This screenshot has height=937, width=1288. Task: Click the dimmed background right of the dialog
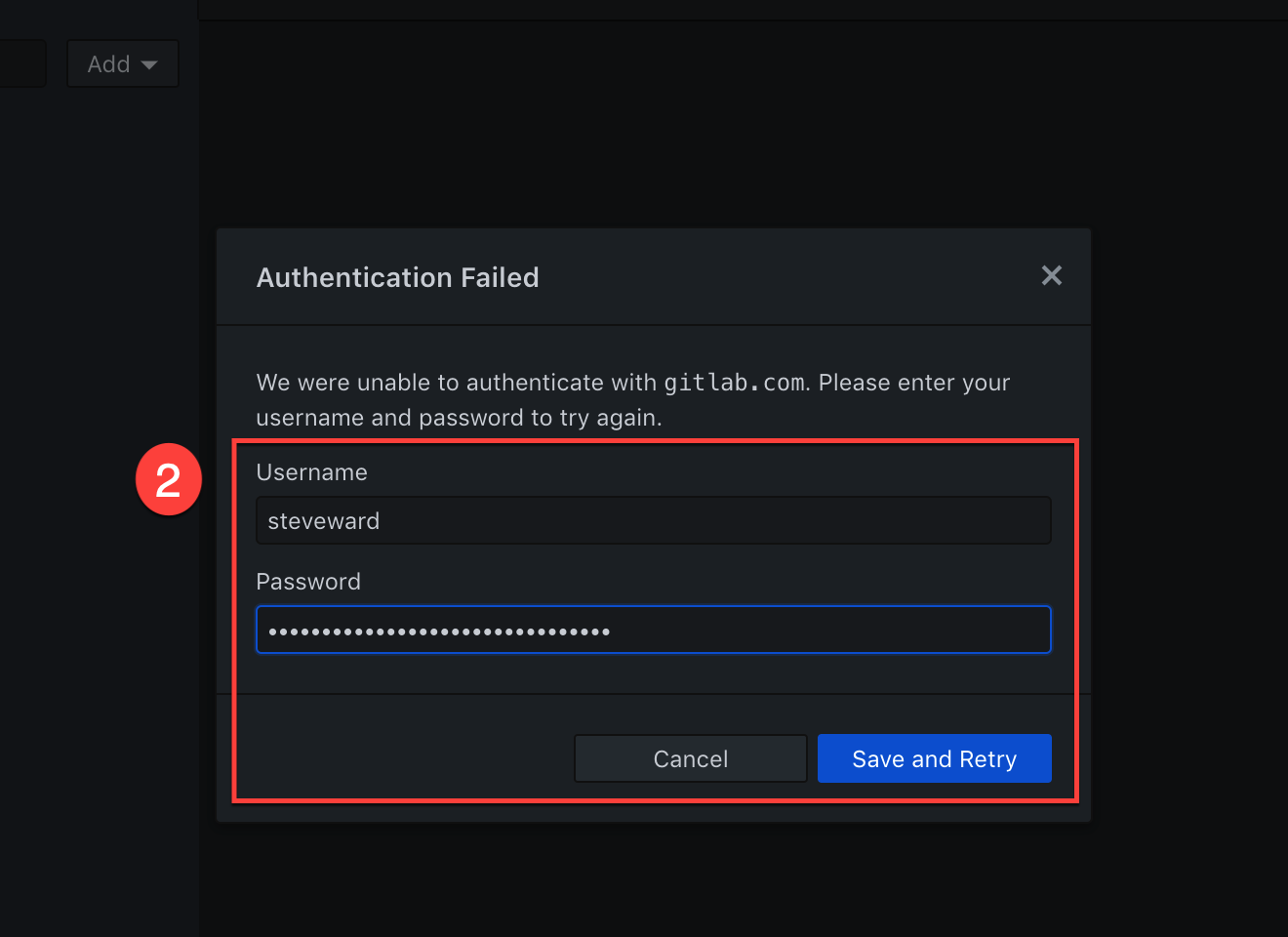(1189, 488)
